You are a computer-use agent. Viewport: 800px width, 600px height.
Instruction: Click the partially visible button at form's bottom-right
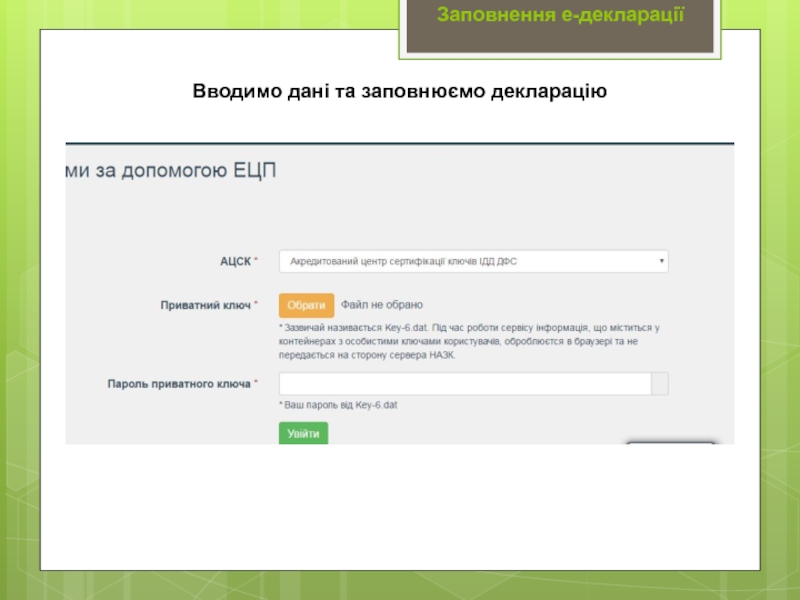[x=670, y=442]
